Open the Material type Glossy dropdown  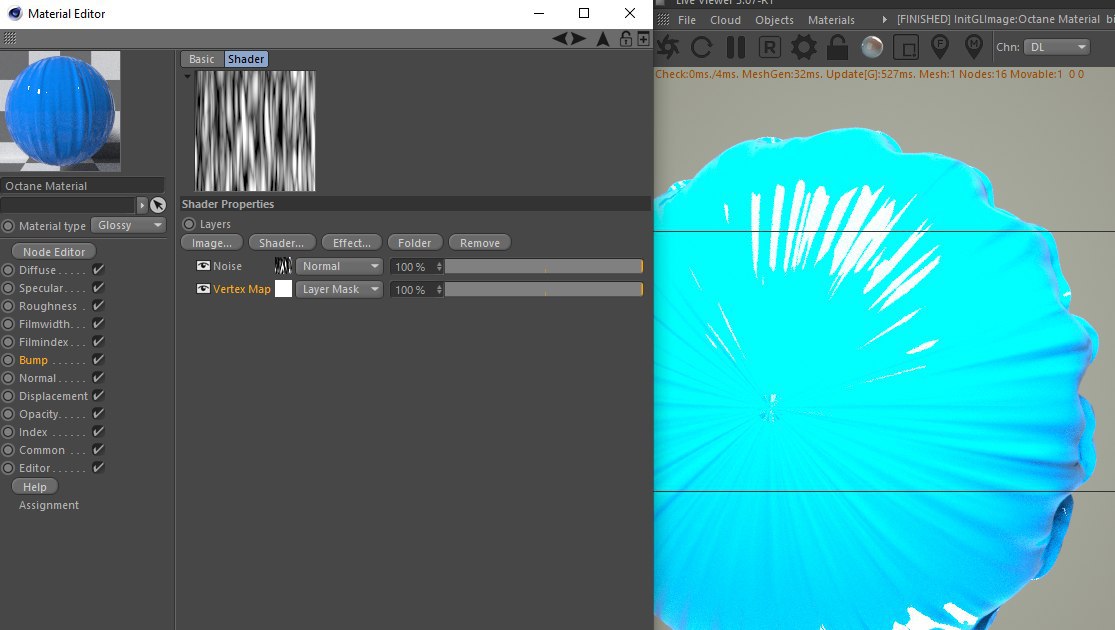129,225
